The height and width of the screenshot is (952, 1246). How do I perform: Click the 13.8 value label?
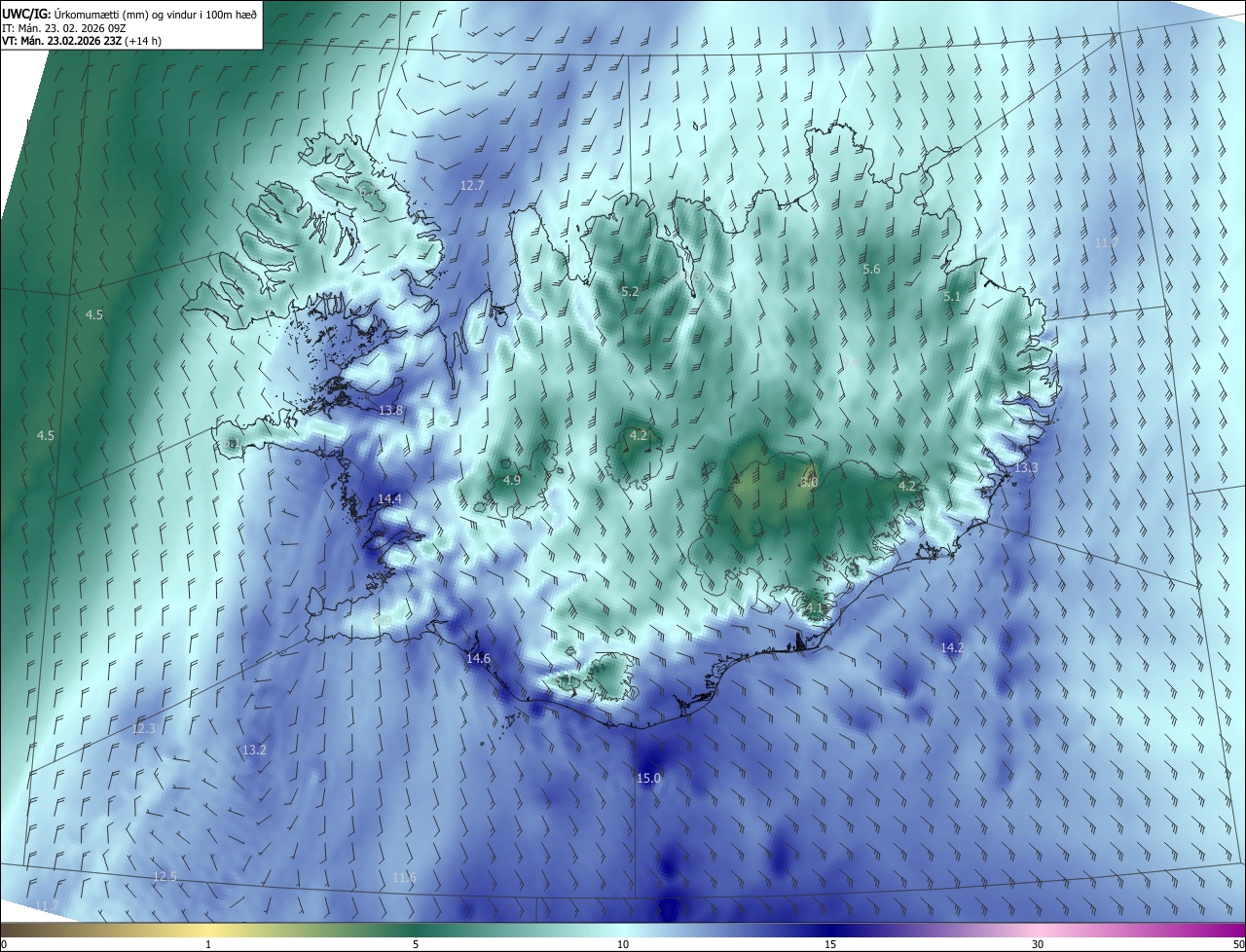[390, 411]
